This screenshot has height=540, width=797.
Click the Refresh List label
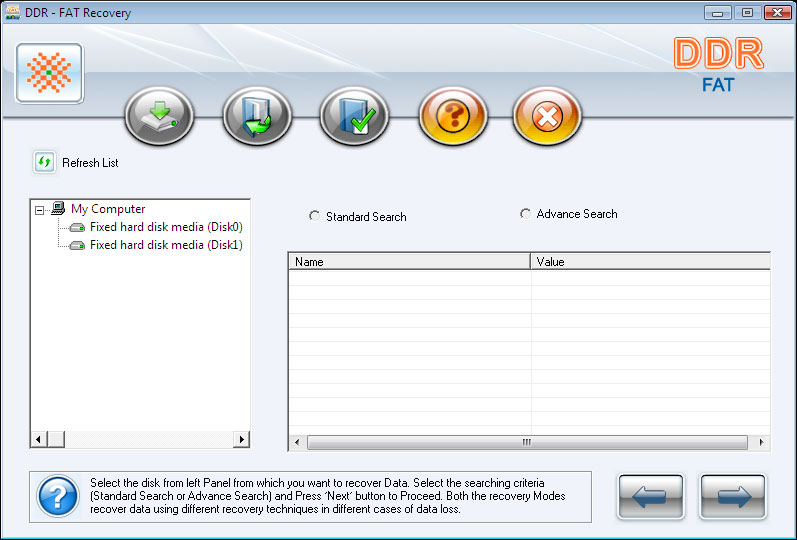pyautogui.click(x=90, y=163)
